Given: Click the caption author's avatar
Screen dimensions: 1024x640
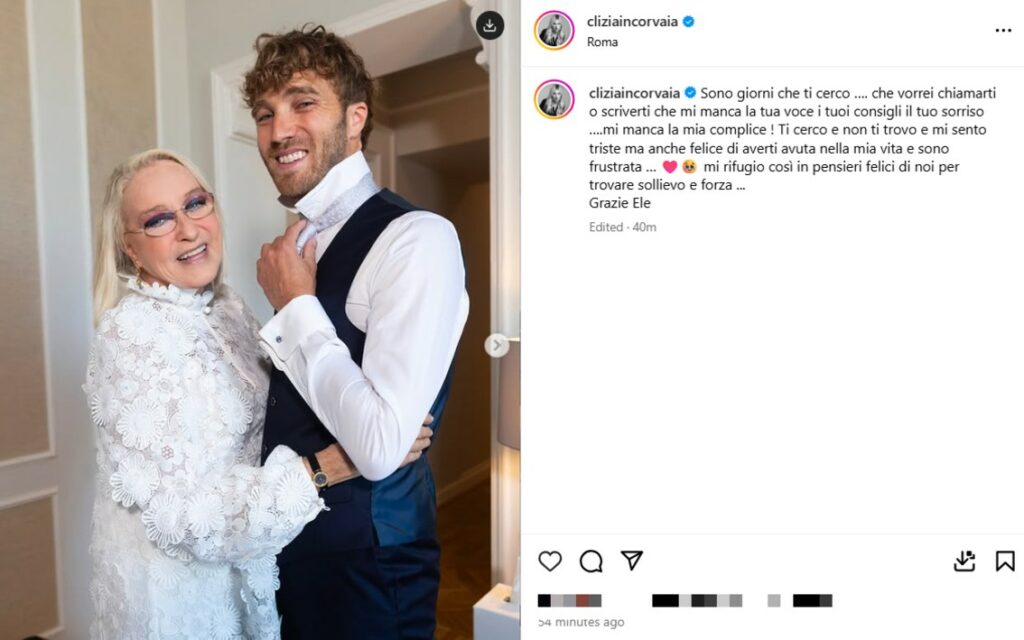Looking at the screenshot, I should pyautogui.click(x=554, y=99).
